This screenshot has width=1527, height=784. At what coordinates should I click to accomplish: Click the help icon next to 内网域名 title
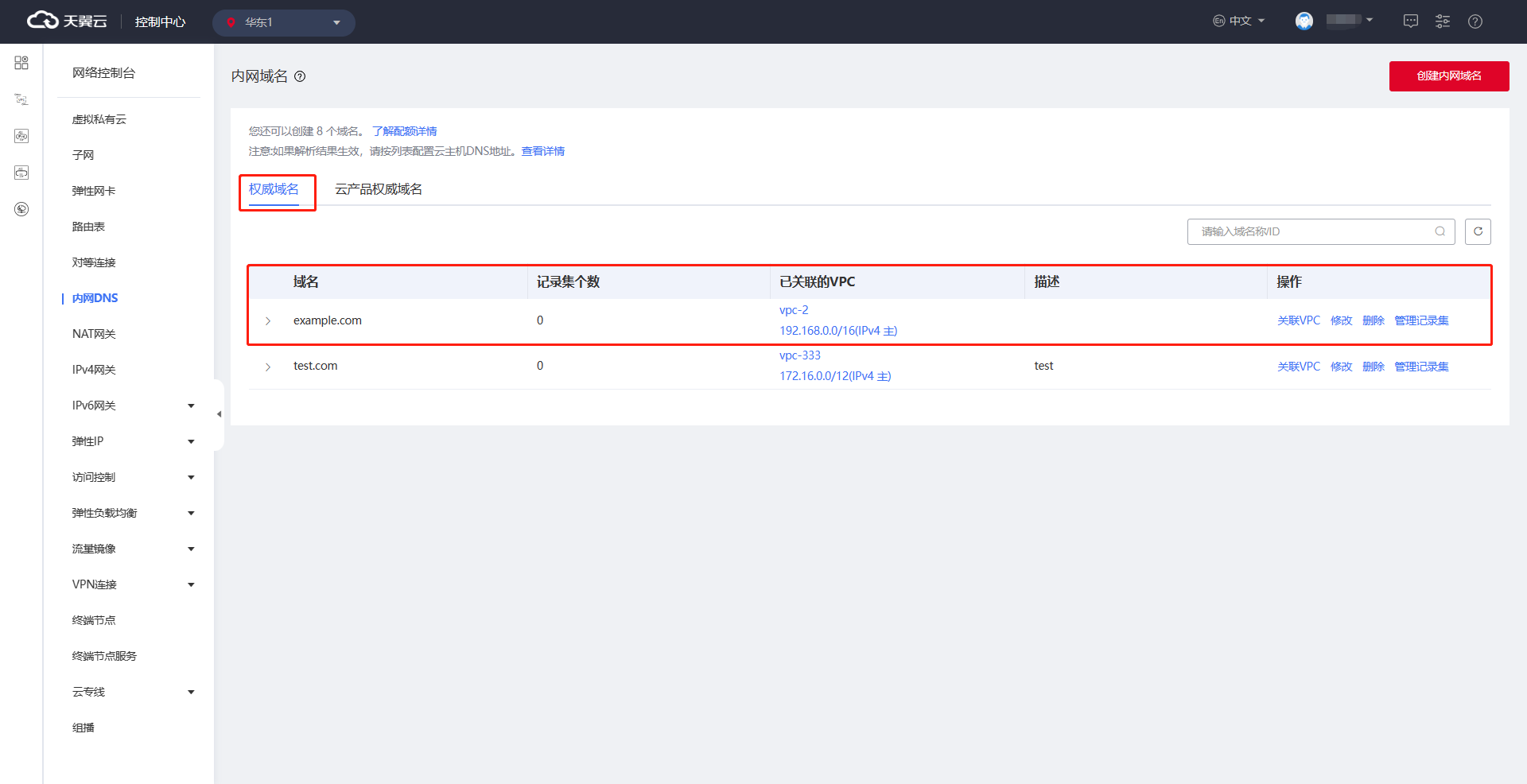(x=300, y=76)
